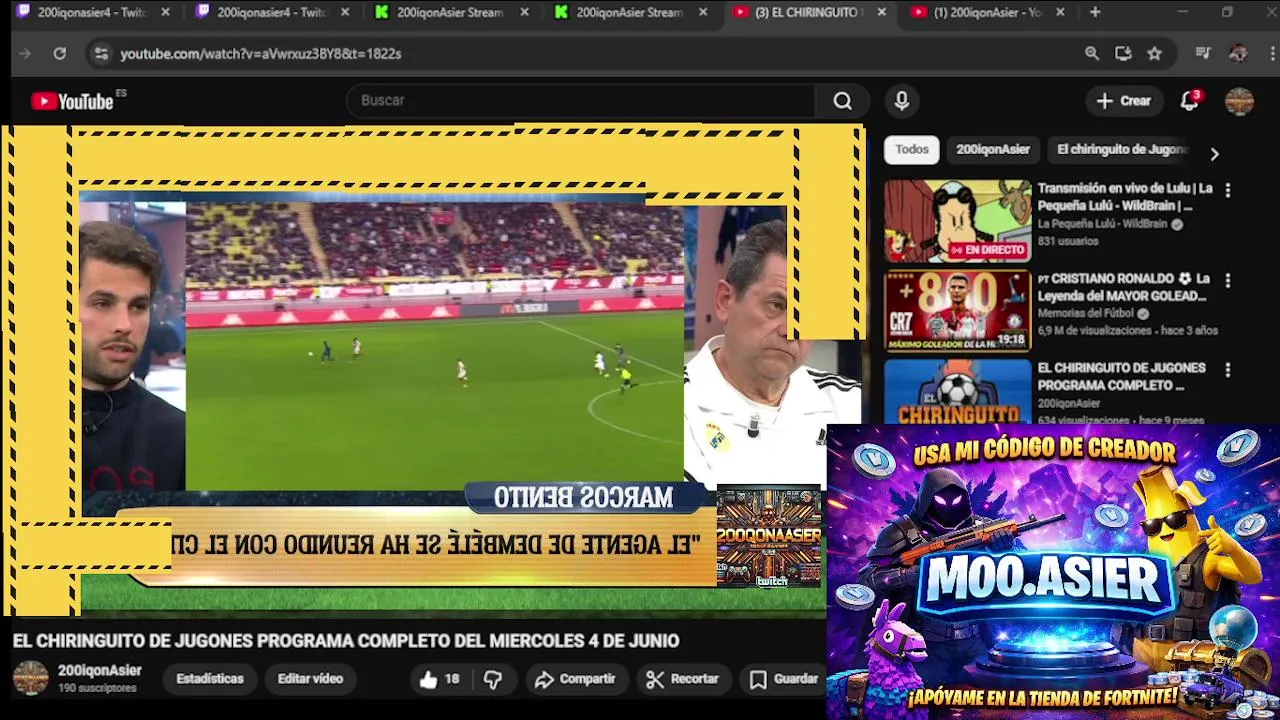Open Estadísticas for this video
The width and height of the screenshot is (1280, 720).
(x=210, y=679)
